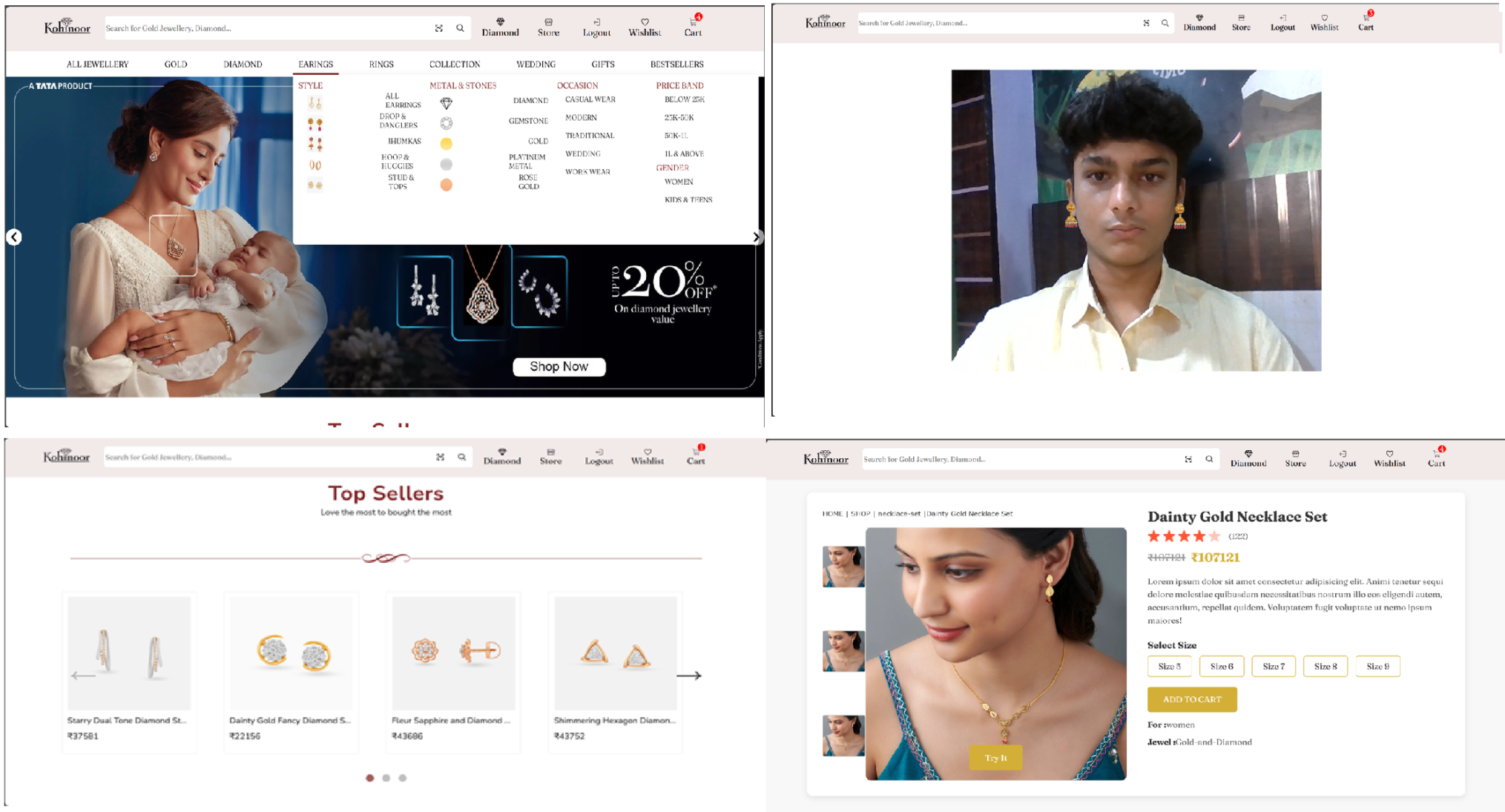The image size is (1505, 812).
Task: Select the Jhumkas earring style icon
Action: 314,144
